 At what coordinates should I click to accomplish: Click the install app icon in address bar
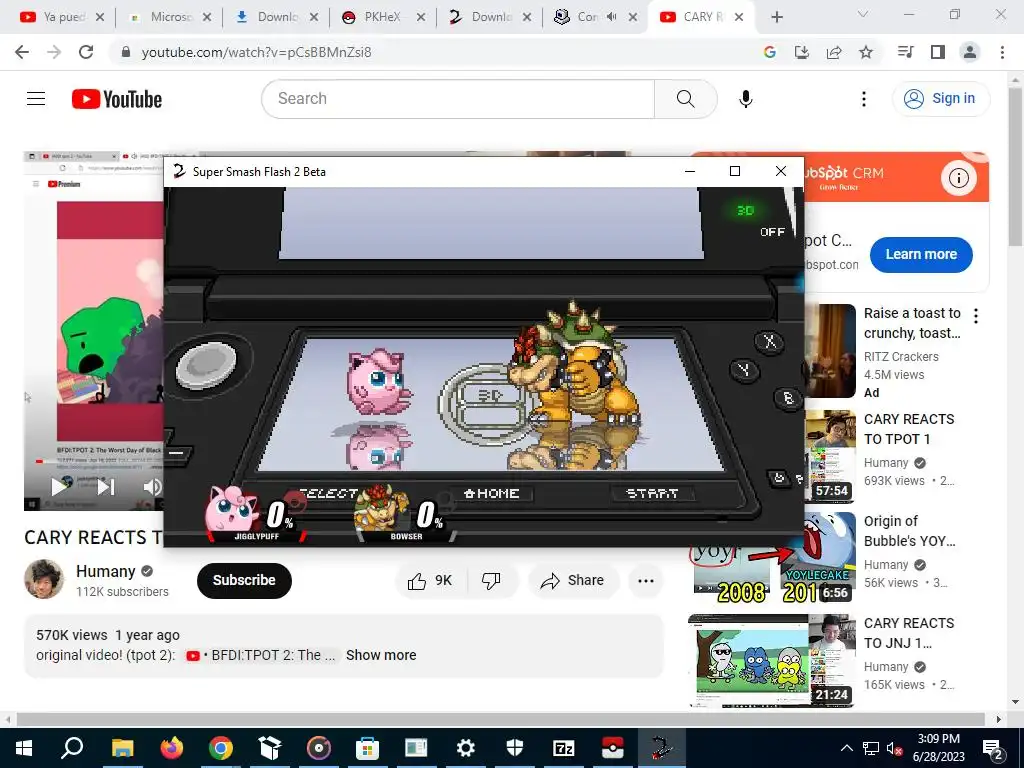pos(802,52)
